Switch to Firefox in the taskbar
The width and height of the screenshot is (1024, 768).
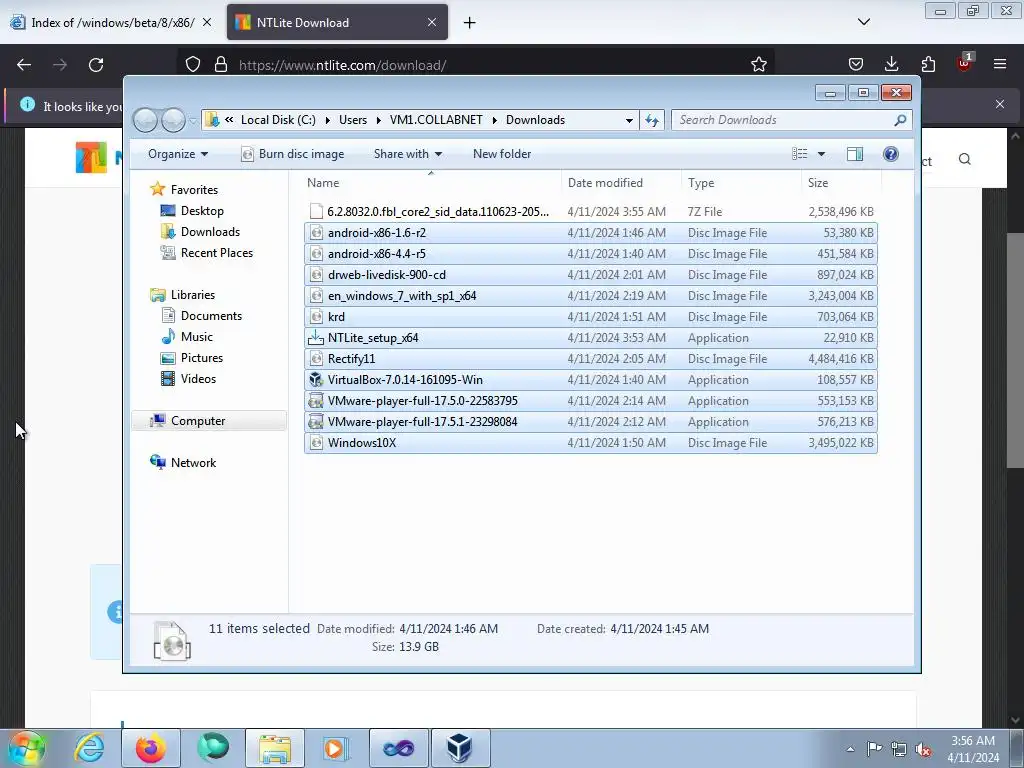pos(150,748)
